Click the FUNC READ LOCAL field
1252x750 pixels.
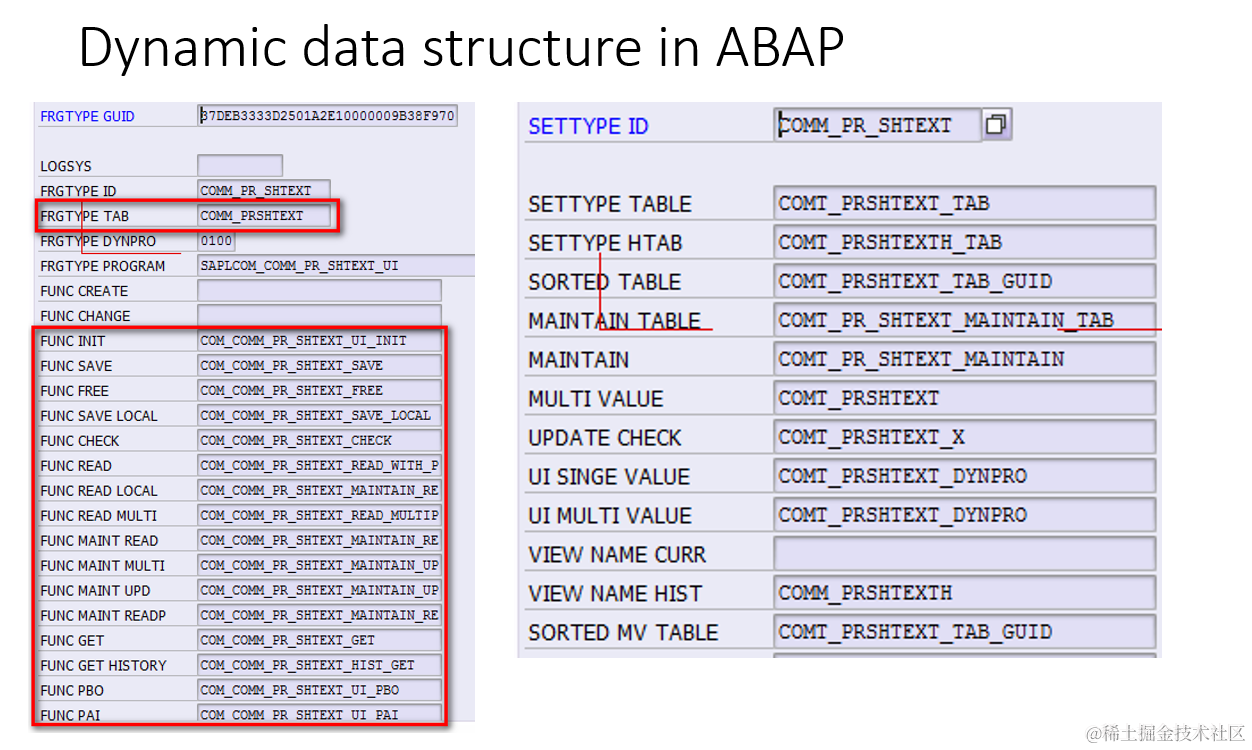(319, 491)
